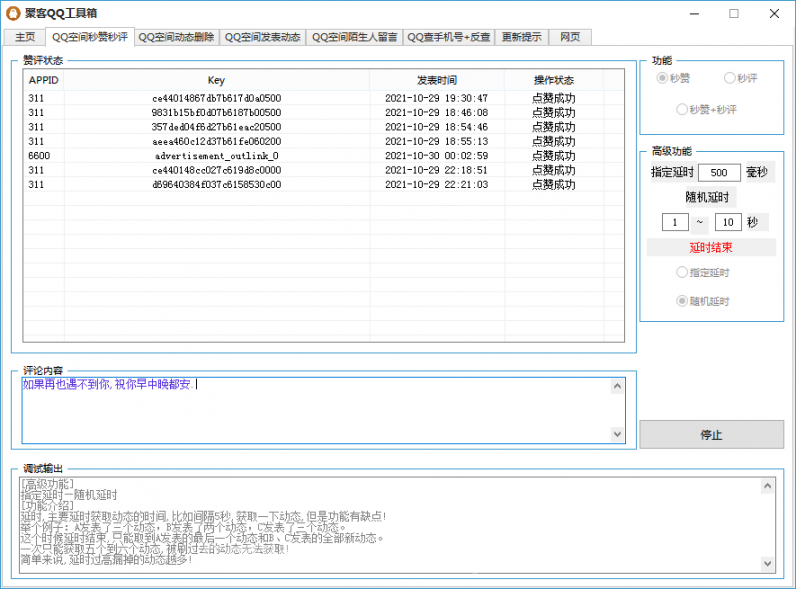Click the 操作状态 column header

click(x=553, y=80)
